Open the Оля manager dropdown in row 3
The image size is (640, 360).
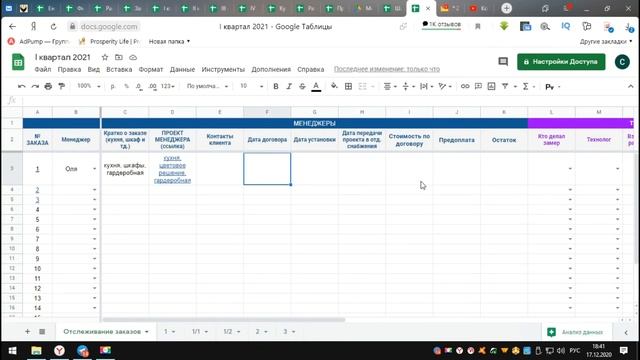(x=94, y=169)
